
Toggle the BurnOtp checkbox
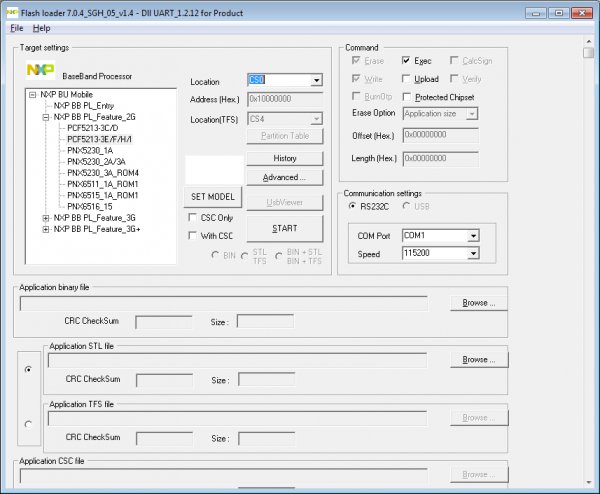coord(356,96)
